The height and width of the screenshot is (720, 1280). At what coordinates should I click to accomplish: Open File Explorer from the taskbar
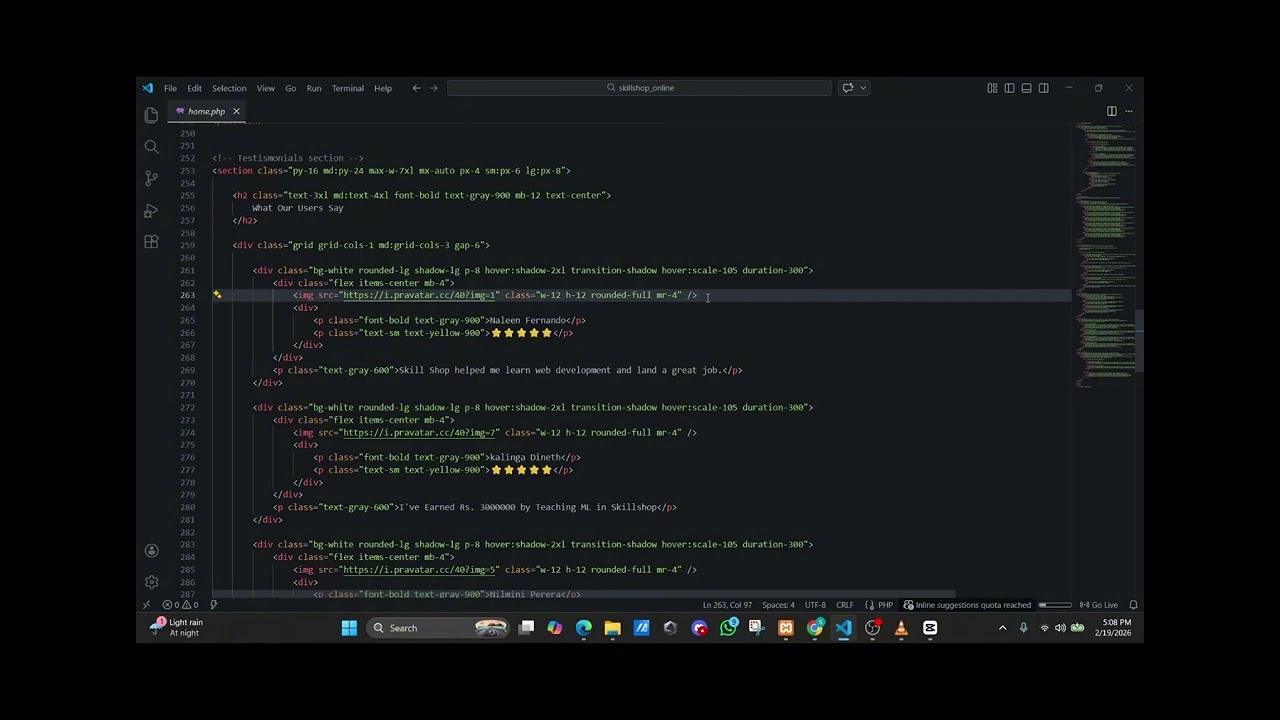point(613,628)
